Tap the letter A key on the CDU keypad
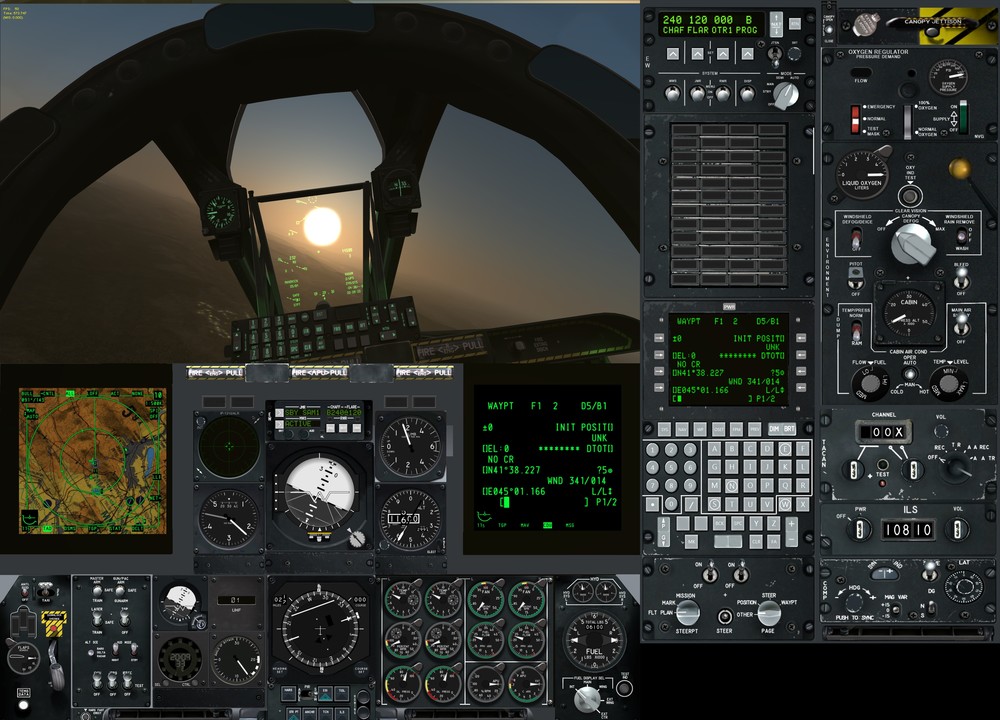The image size is (1000, 720). click(x=714, y=449)
